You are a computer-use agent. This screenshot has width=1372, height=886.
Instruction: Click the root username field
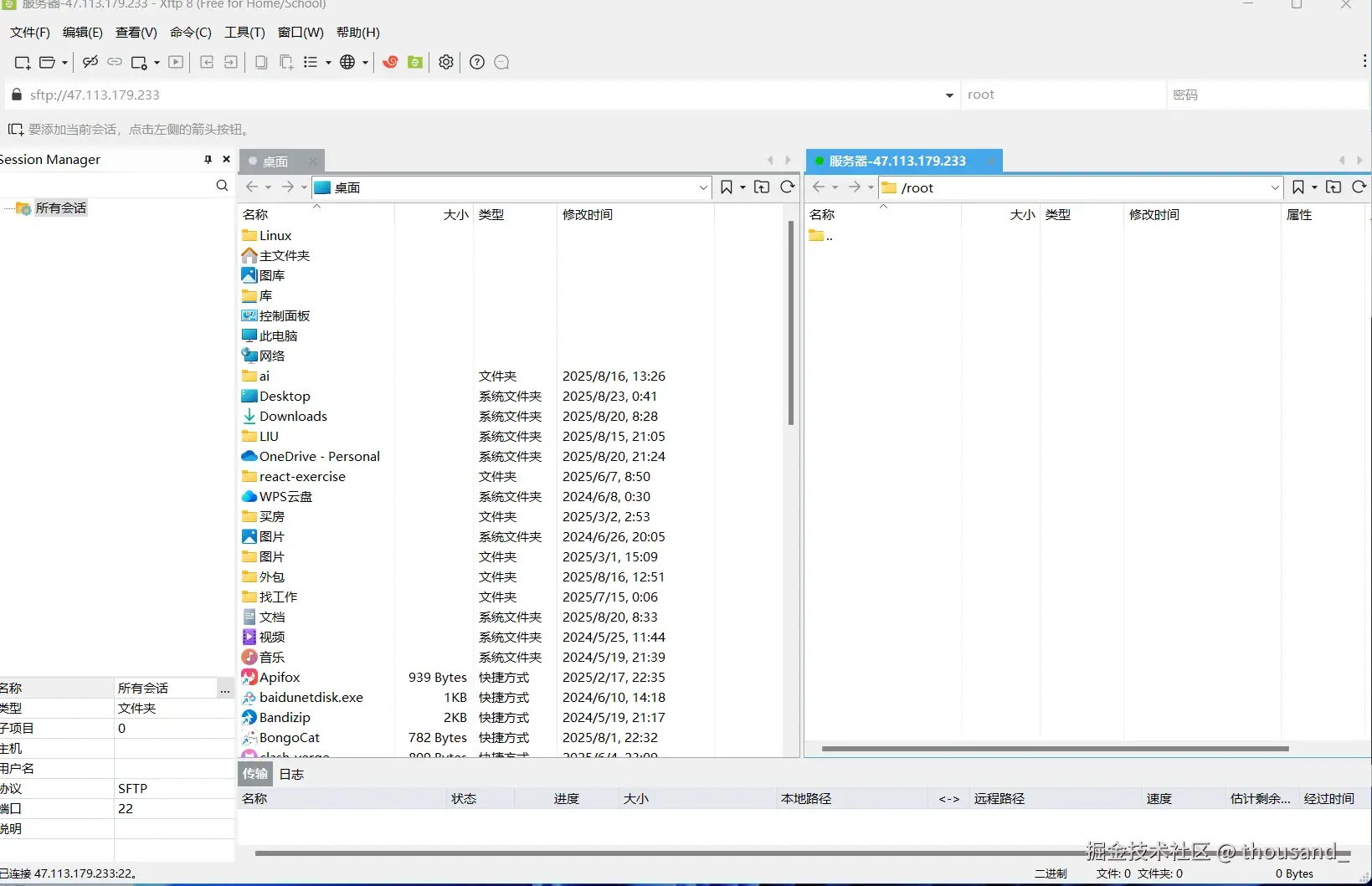1062,95
